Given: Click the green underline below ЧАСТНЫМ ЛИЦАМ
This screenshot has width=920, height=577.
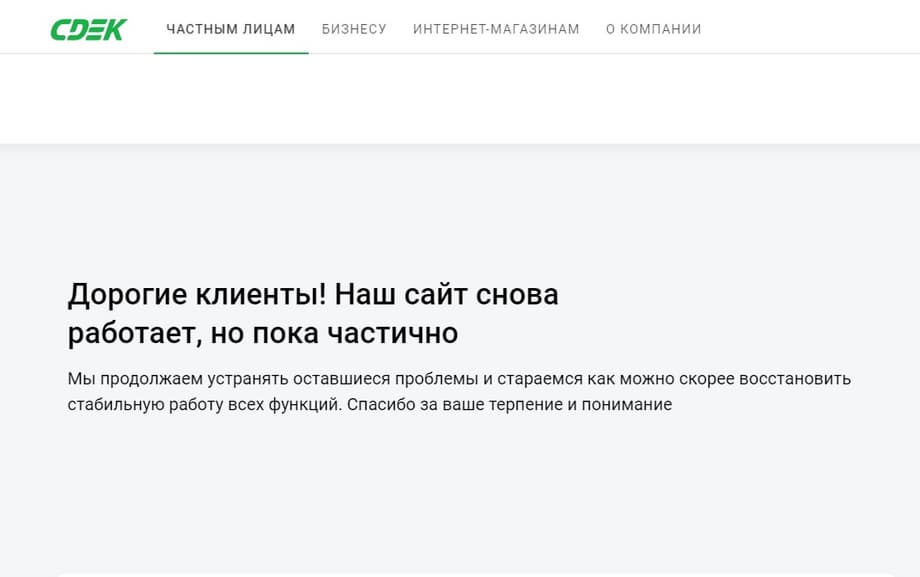Looking at the screenshot, I should pos(231,52).
